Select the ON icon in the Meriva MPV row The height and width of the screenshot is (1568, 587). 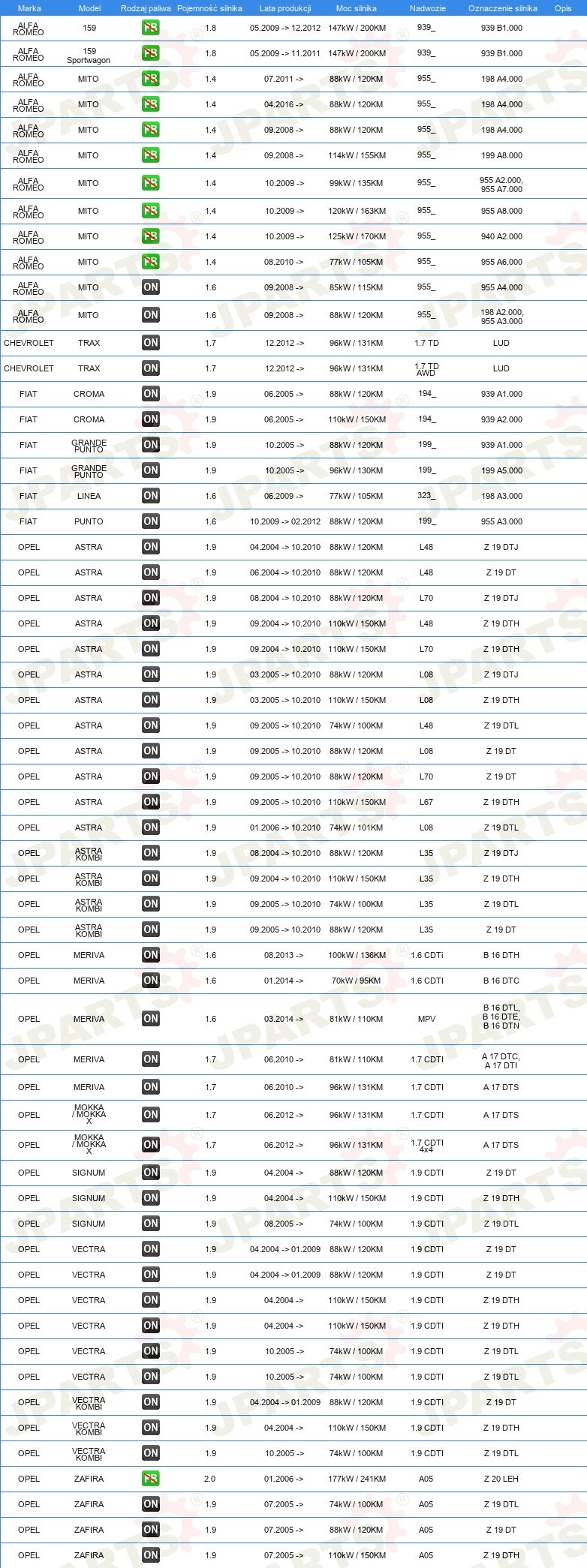[x=150, y=1019]
